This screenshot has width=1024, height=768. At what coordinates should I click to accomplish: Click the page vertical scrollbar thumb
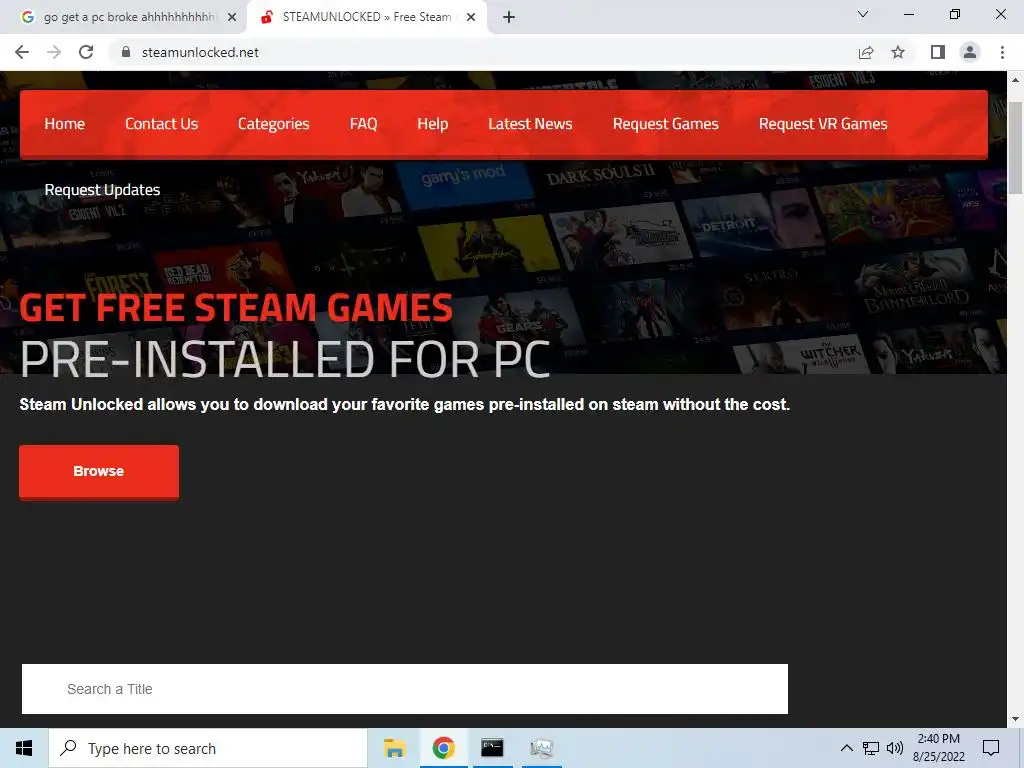(1015, 147)
